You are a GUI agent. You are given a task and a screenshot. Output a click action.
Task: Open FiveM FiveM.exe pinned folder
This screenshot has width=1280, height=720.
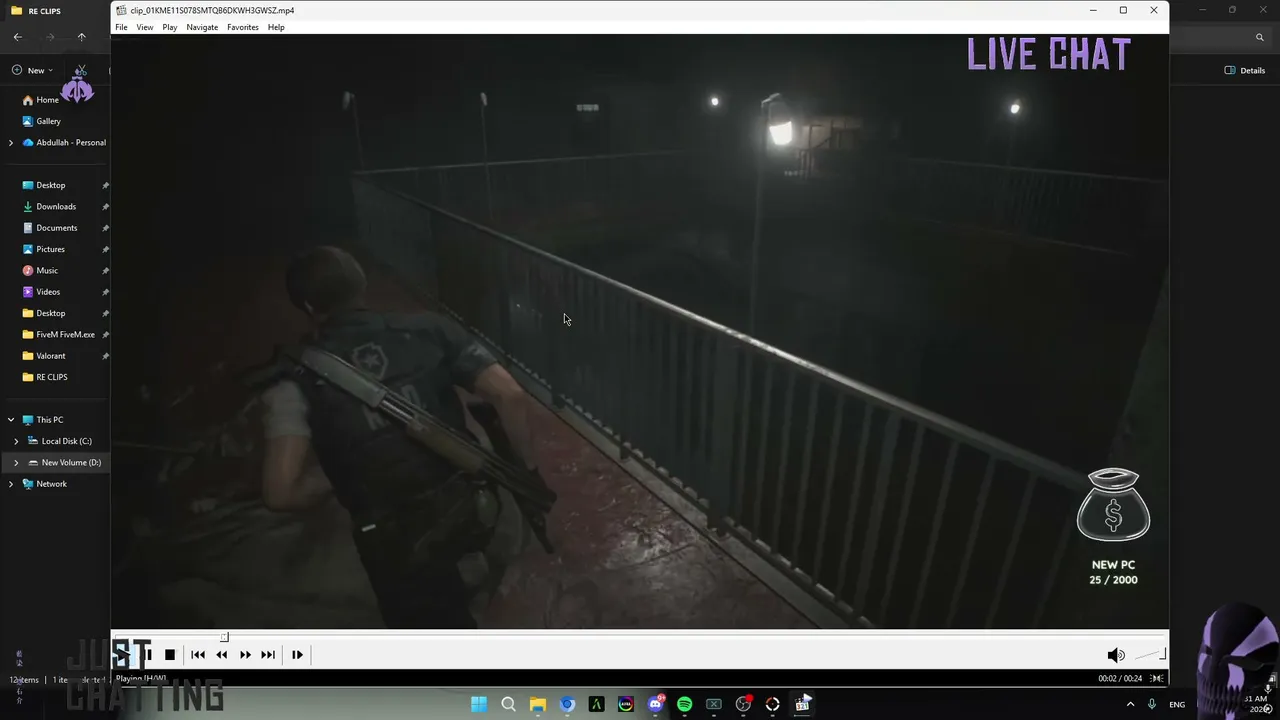tap(59, 335)
